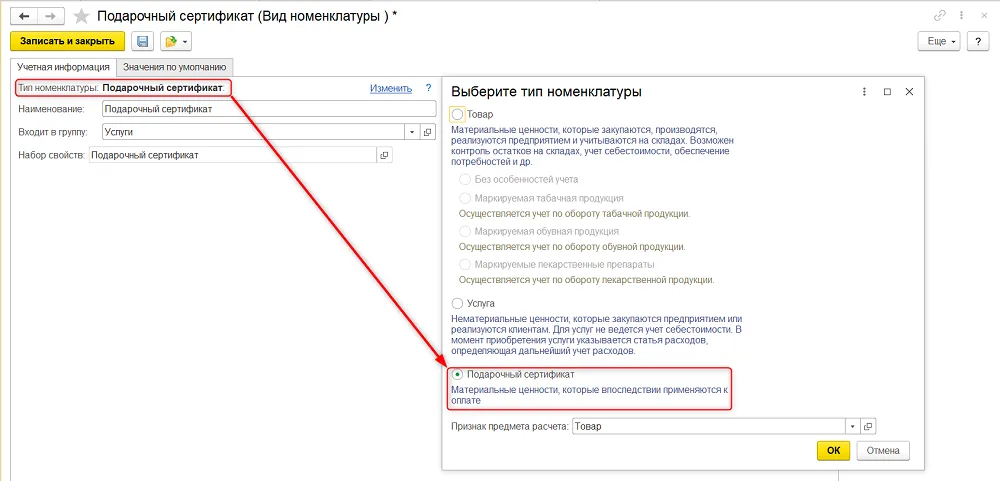Image resolution: width=1000 pixels, height=481 pixels.
Task: Click the Записать и закрыть button
Action: [x=68, y=41]
